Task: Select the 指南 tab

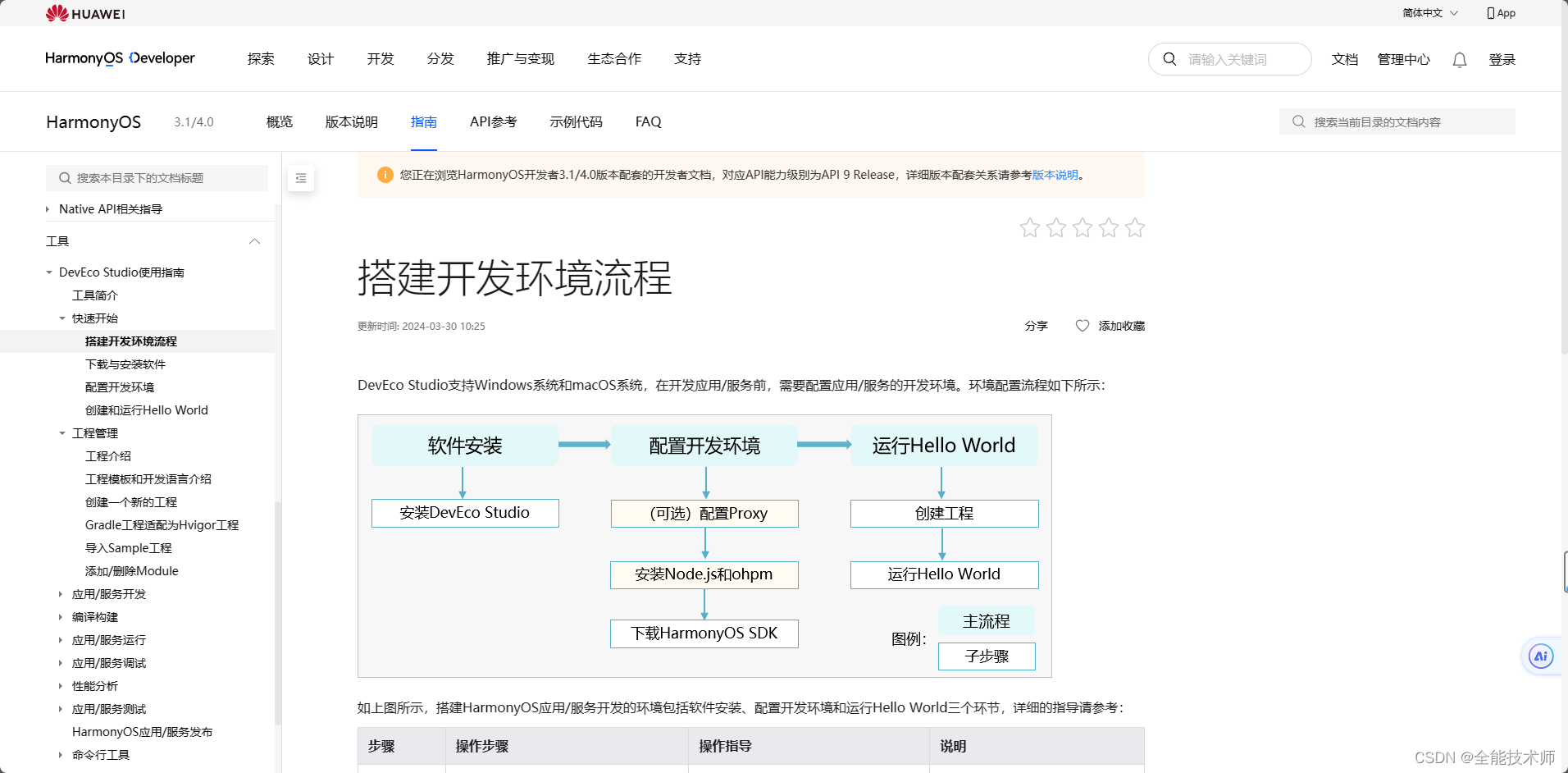Action: [424, 121]
